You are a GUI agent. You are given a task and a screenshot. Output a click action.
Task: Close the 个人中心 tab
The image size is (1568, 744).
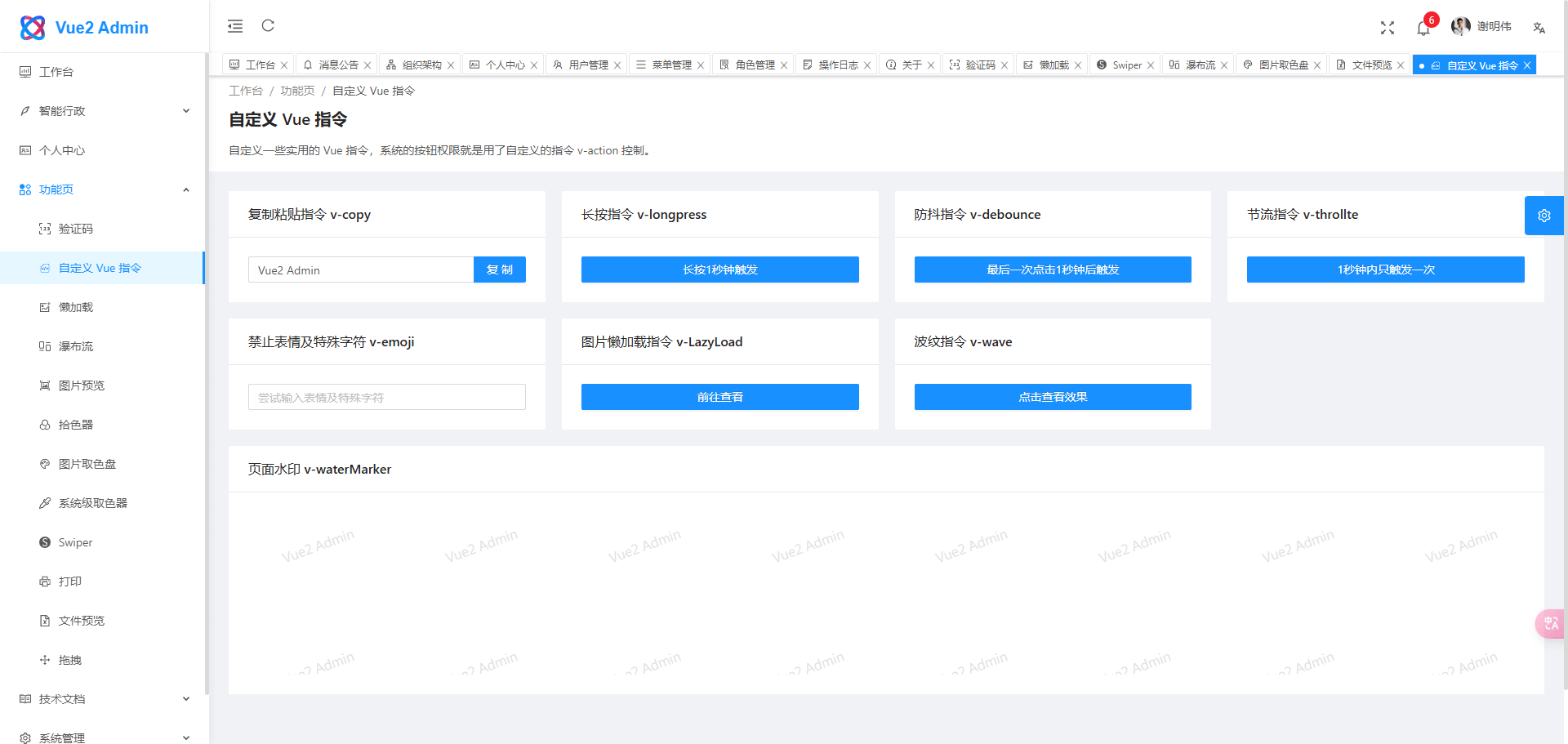[x=534, y=65]
